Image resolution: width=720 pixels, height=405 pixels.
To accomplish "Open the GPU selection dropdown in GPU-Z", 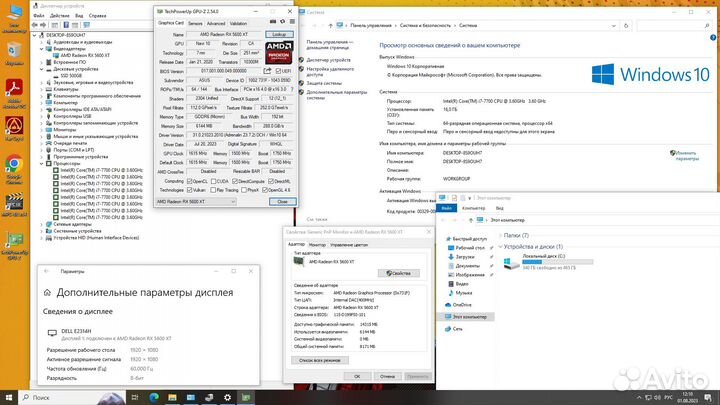I will click(x=196, y=202).
